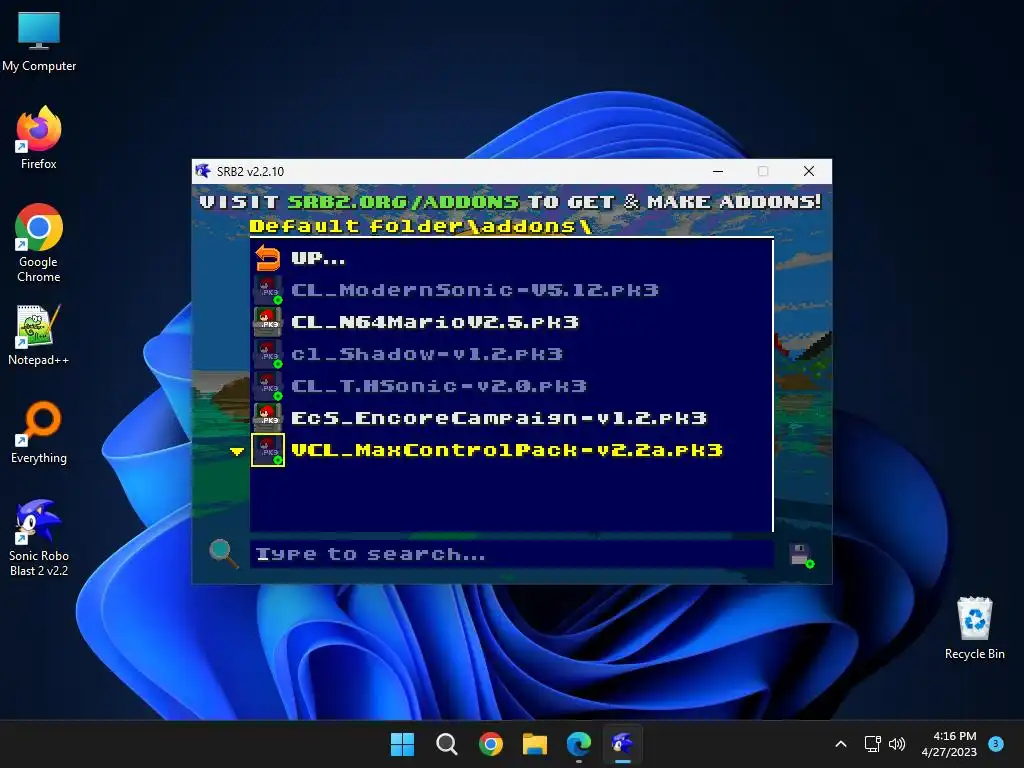1024x768 pixels.
Task: Open the notification count badge
Action: pos(996,743)
